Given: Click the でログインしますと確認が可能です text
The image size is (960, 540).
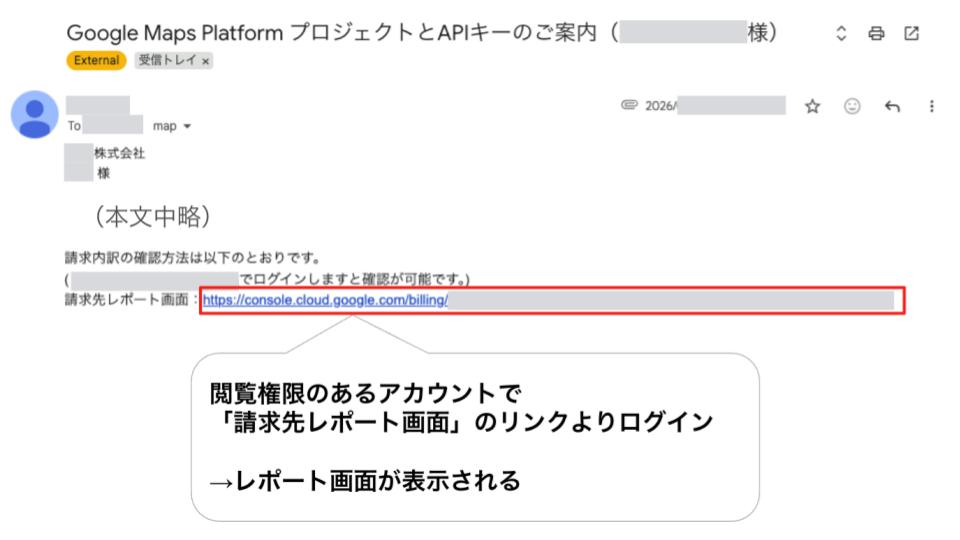Looking at the screenshot, I should tap(352, 280).
